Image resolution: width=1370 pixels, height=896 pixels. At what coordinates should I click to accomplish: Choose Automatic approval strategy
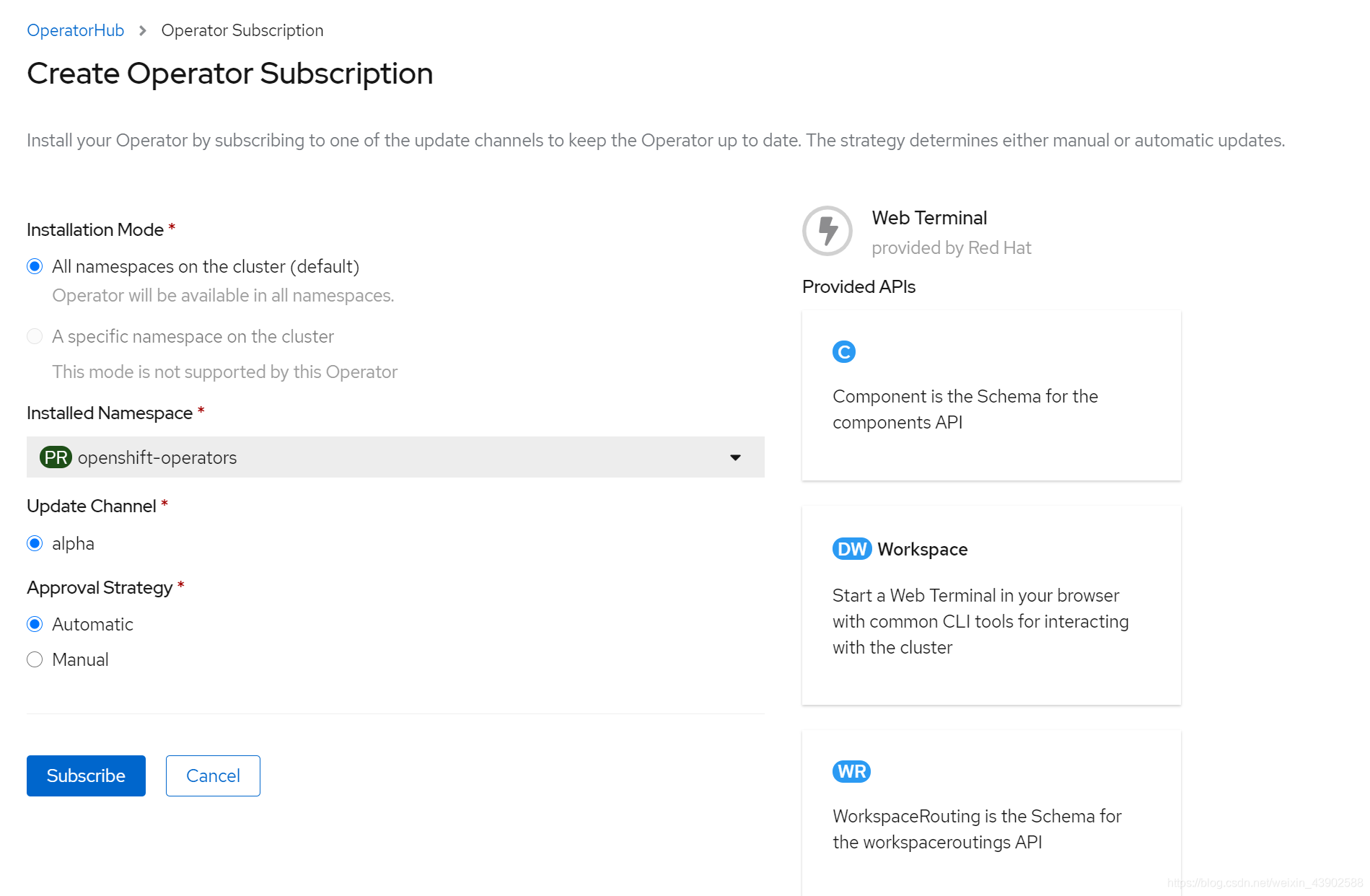[x=35, y=624]
